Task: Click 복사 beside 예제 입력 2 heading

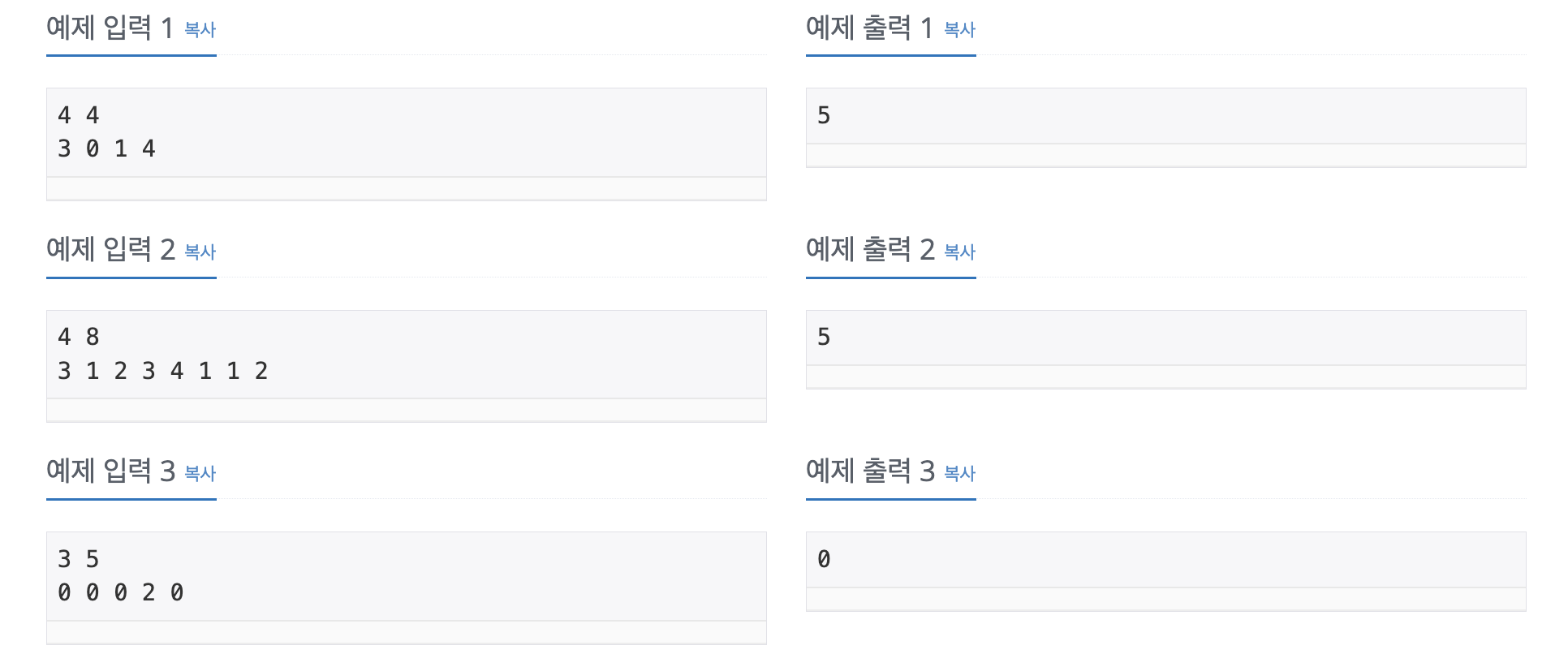Action: [199, 253]
